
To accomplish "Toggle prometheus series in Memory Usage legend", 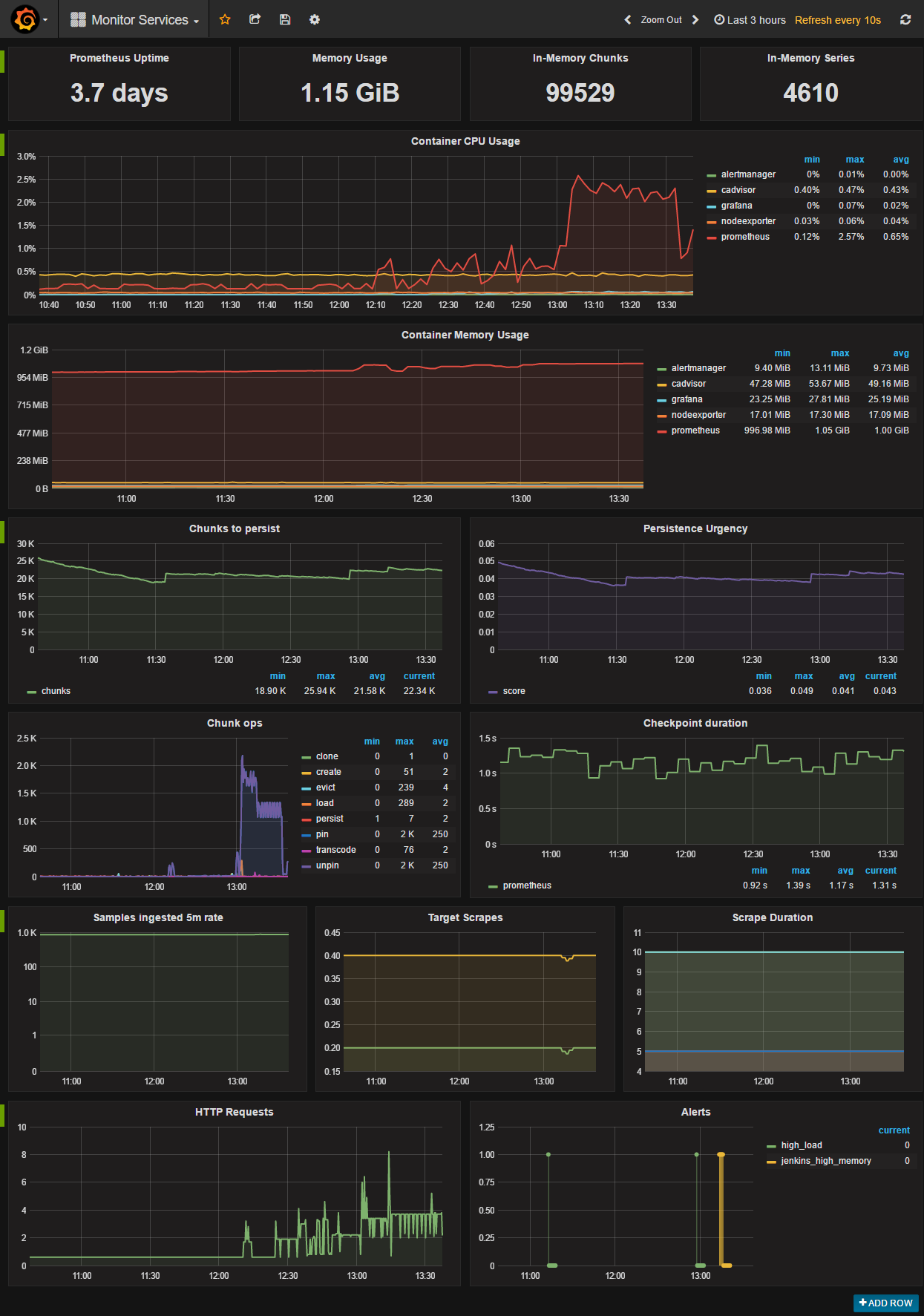I will tap(695, 431).
